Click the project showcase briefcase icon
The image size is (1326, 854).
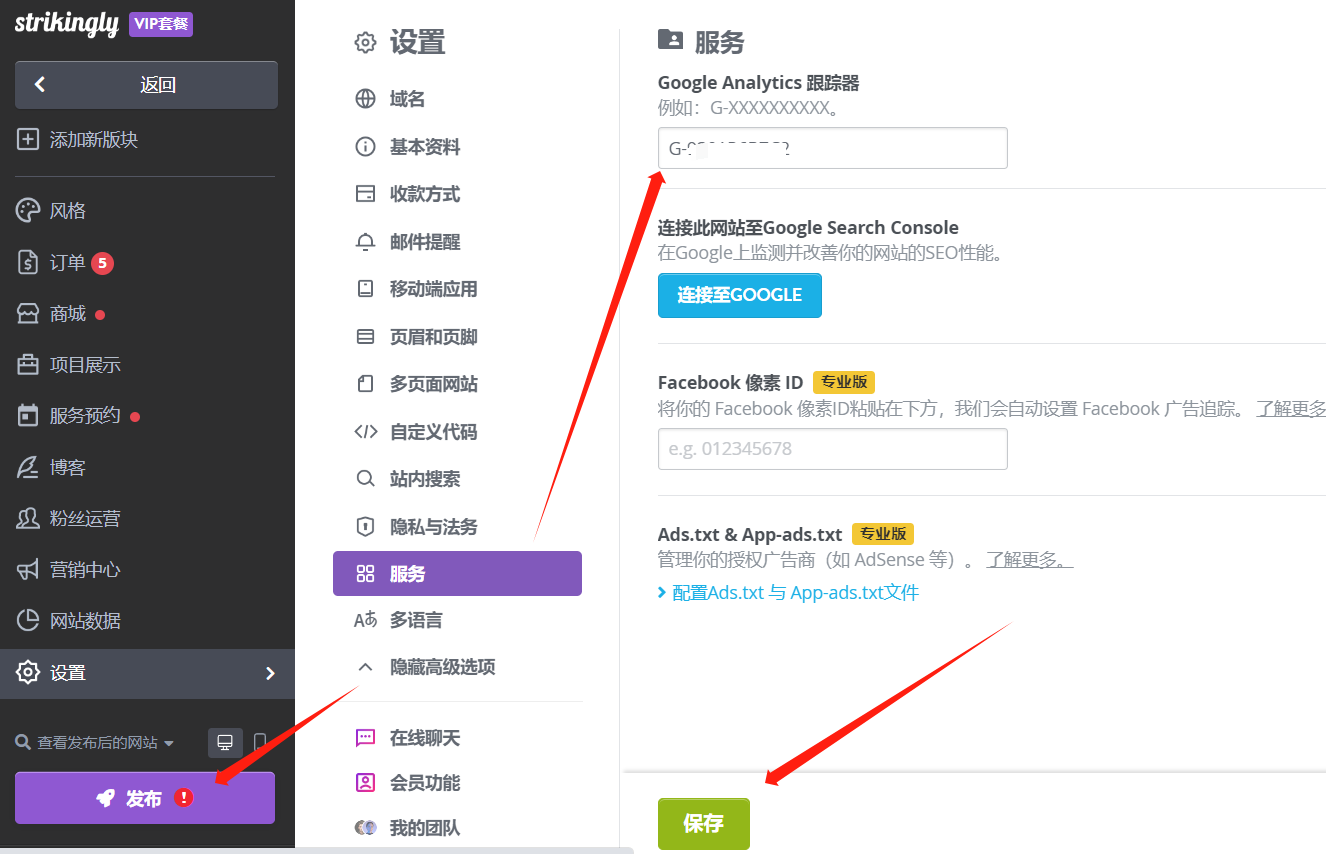(28, 365)
